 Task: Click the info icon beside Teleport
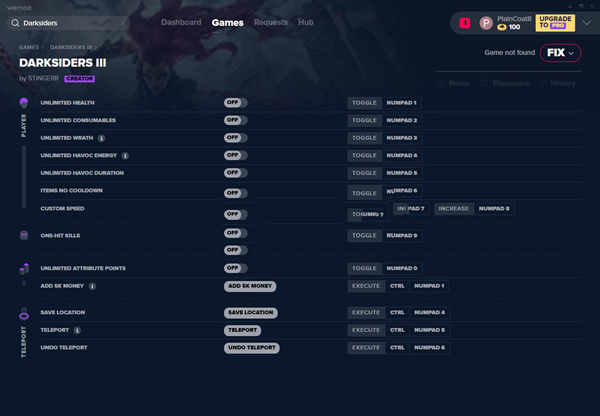[77, 329]
